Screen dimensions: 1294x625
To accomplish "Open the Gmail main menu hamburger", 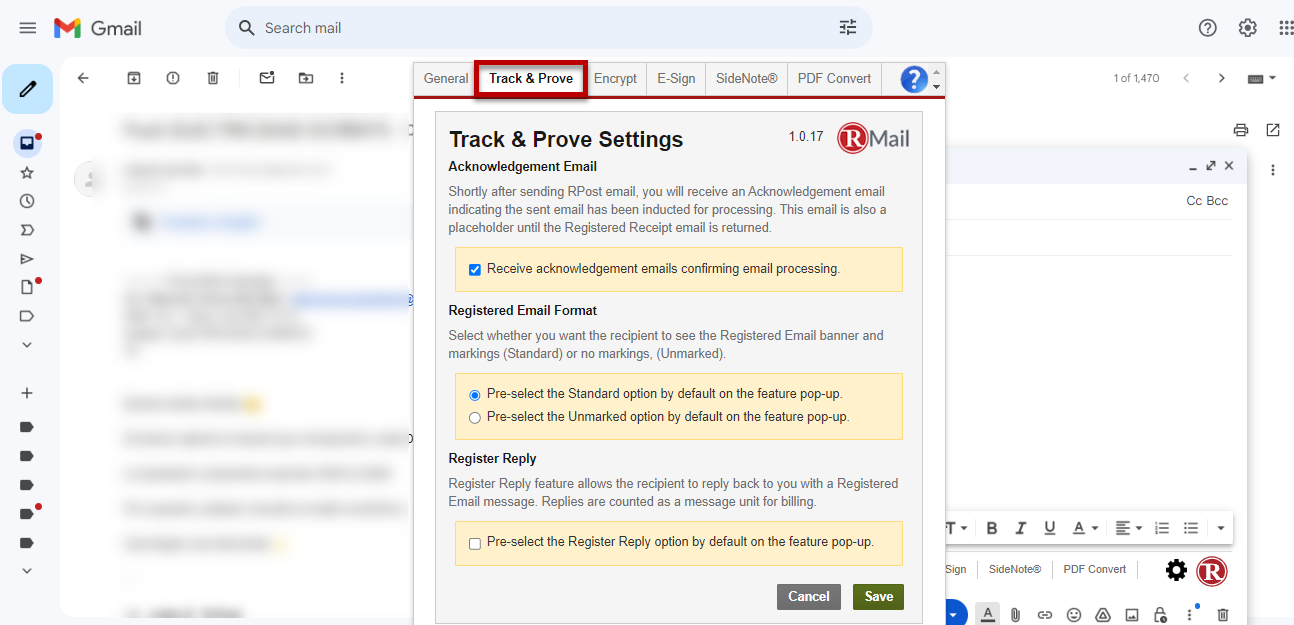I will (28, 28).
